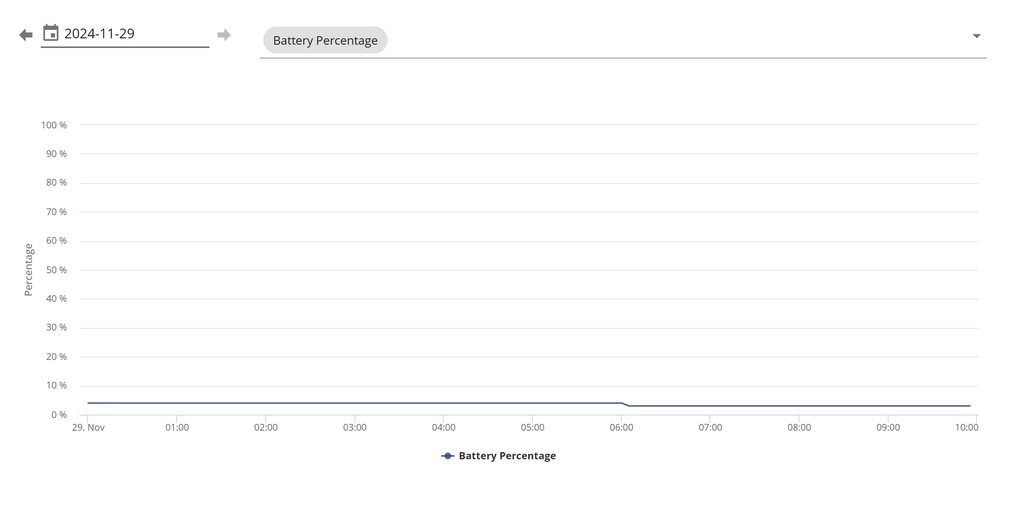
Task: Expand the metric selector dropdown arrow
Action: [976, 36]
